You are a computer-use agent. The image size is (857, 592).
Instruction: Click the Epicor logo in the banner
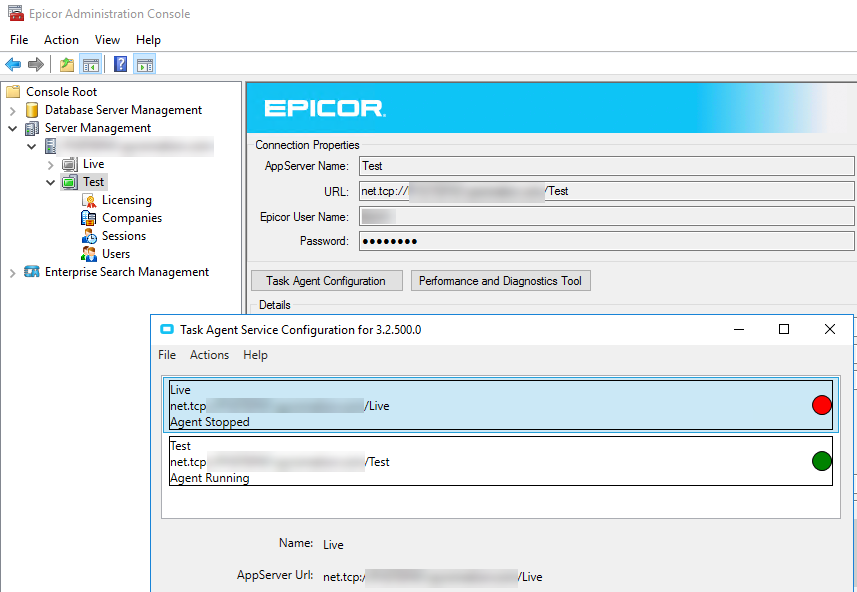pyautogui.click(x=325, y=108)
